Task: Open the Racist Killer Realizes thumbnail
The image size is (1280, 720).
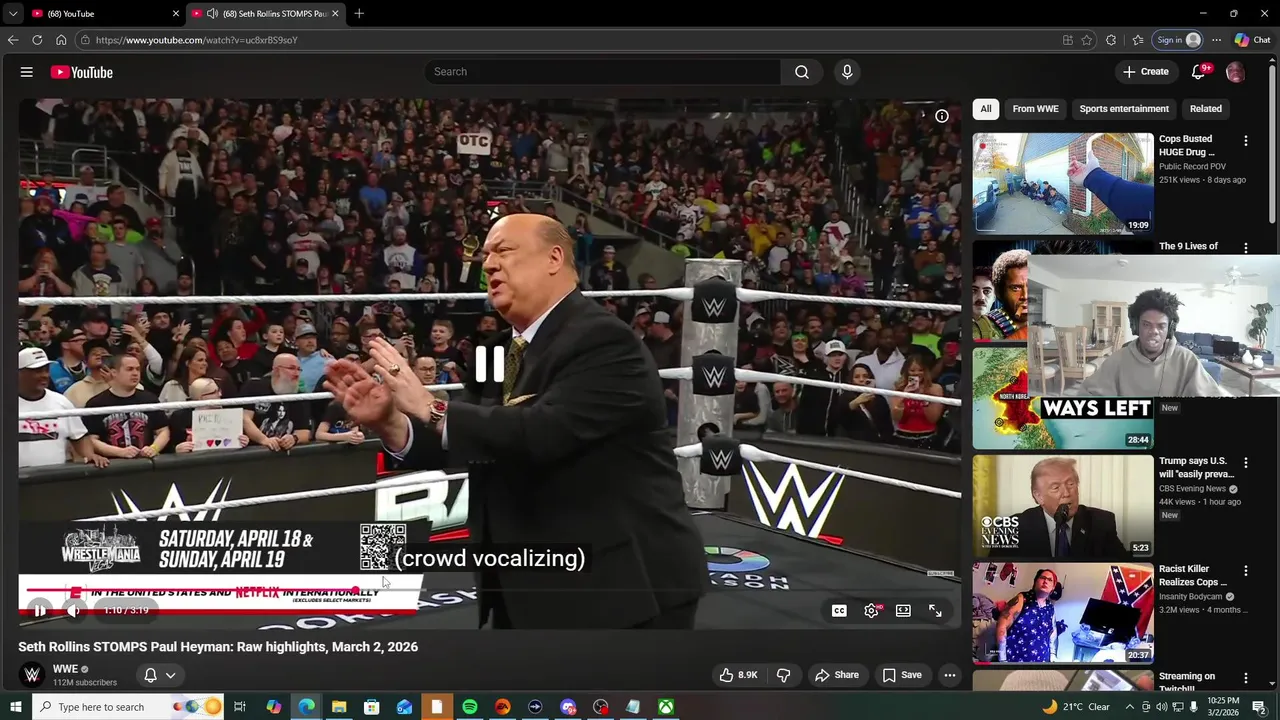Action: click(x=1063, y=613)
